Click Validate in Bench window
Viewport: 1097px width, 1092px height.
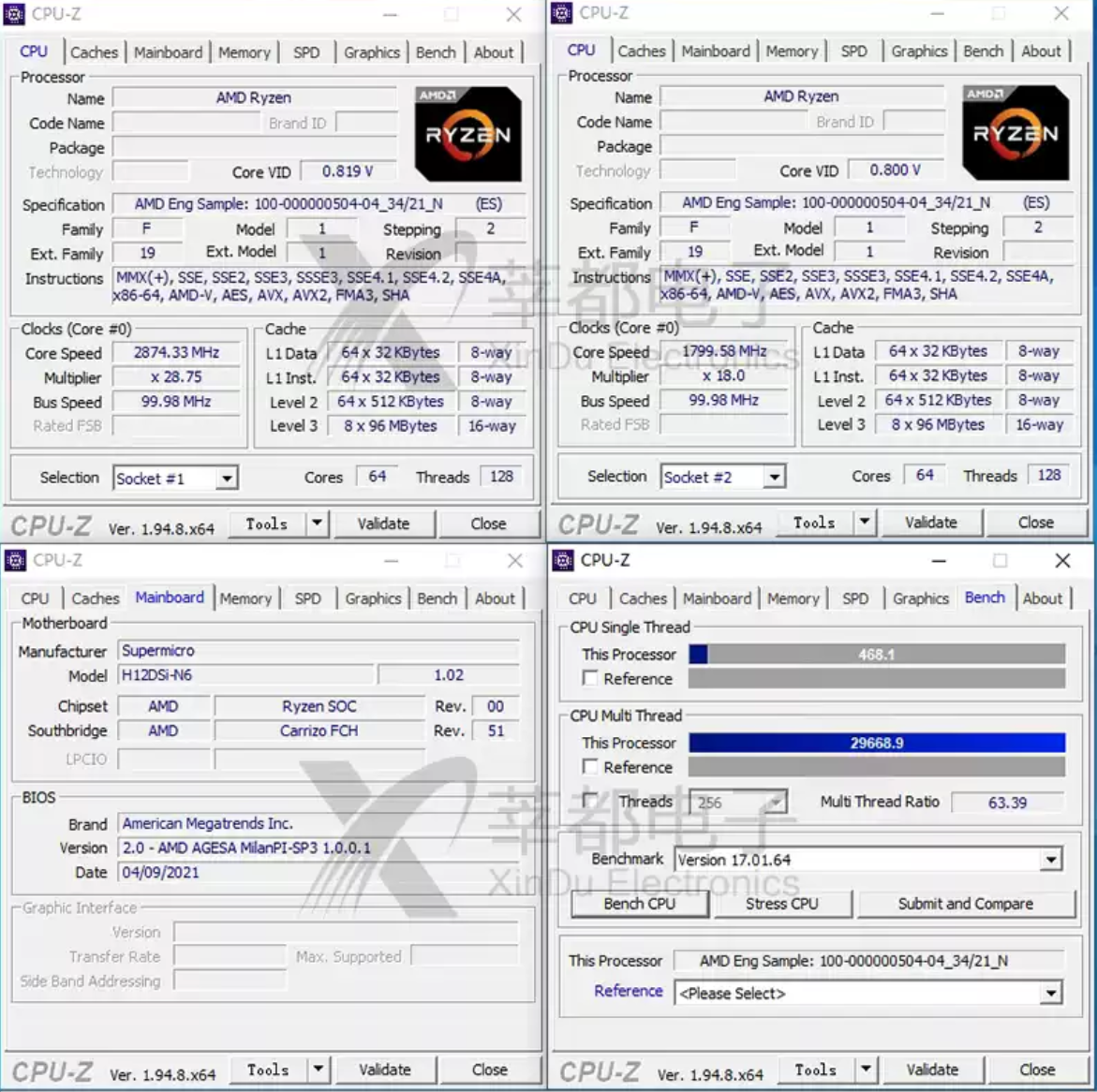932,1070
